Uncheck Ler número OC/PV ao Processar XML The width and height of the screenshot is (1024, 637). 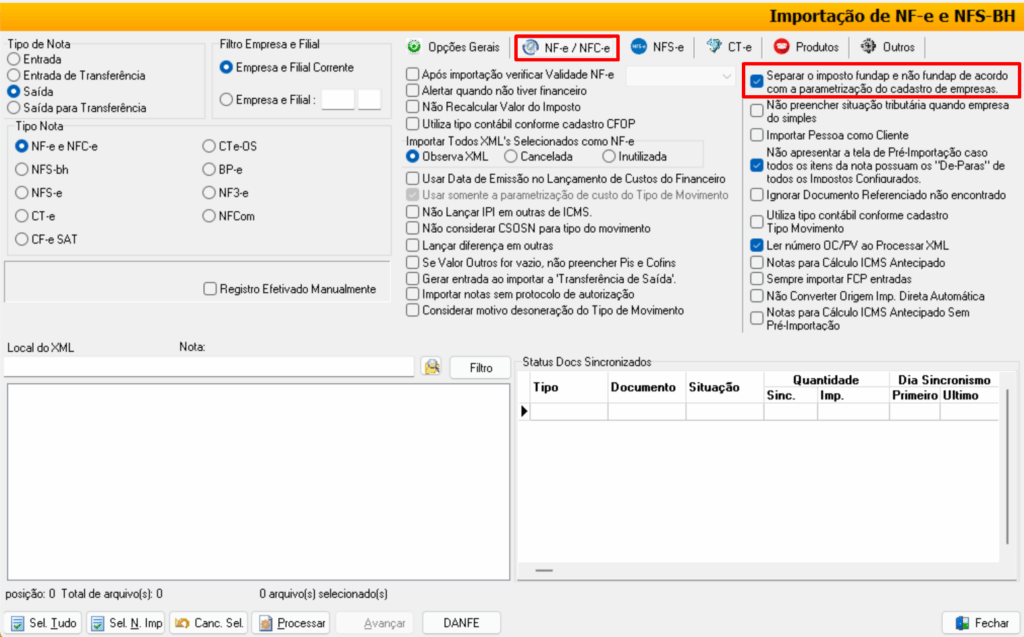coord(757,245)
